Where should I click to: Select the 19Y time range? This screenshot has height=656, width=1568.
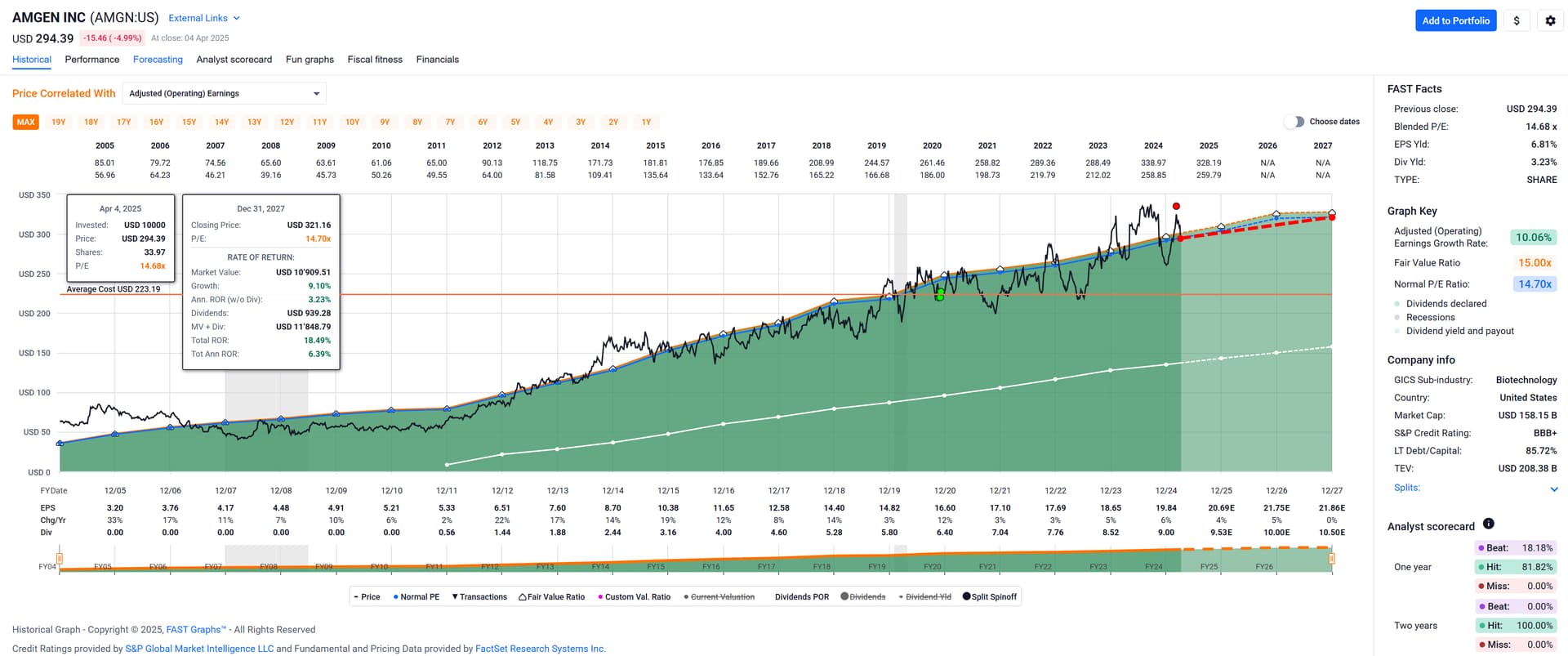coord(59,122)
